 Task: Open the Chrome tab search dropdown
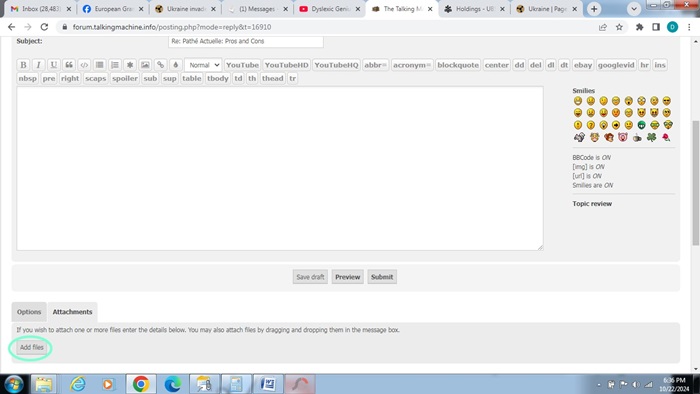[633, 9]
